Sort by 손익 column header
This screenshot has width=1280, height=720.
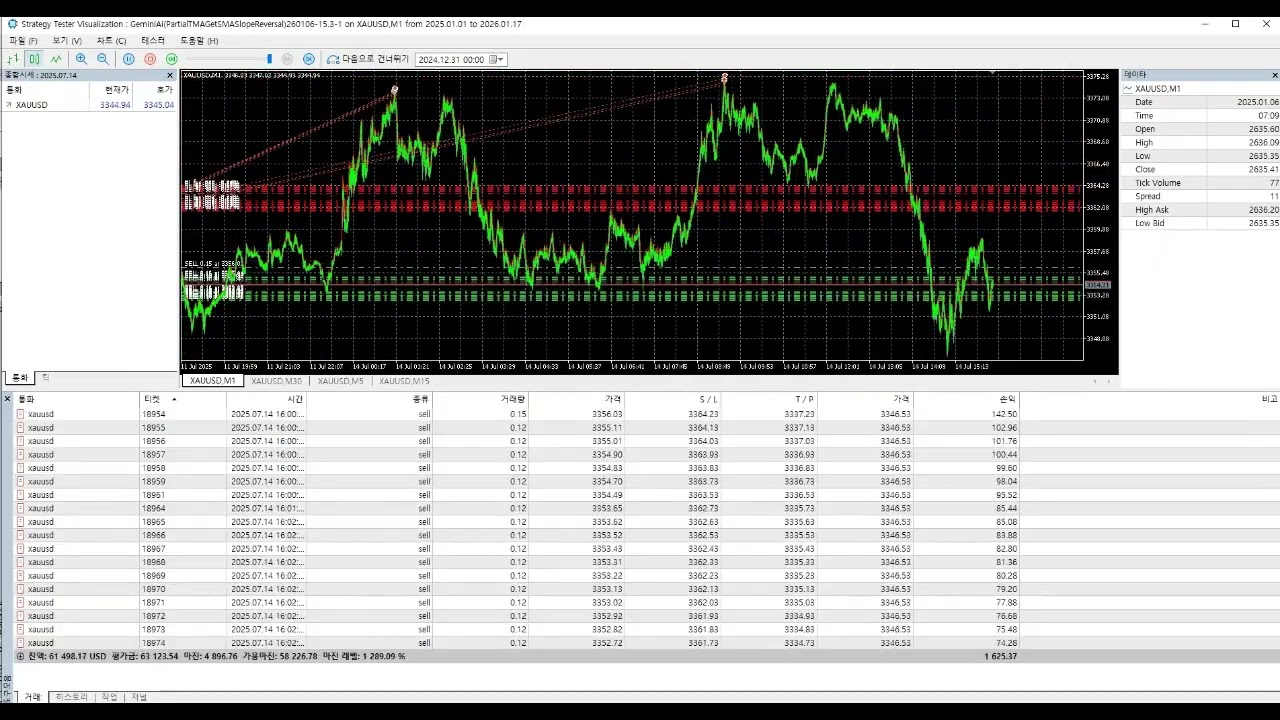(967, 399)
